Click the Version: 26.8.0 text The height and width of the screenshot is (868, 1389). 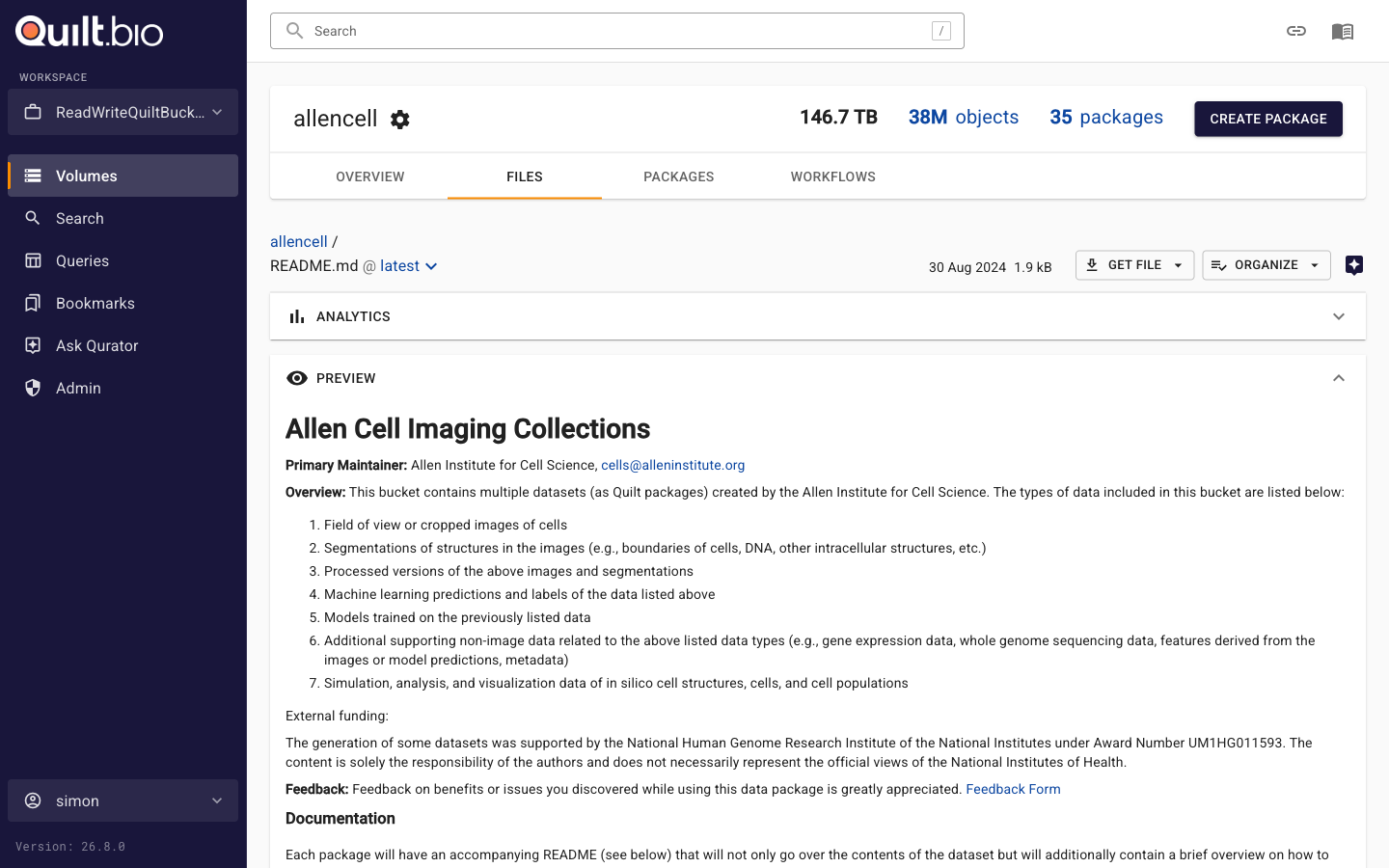tap(70, 847)
